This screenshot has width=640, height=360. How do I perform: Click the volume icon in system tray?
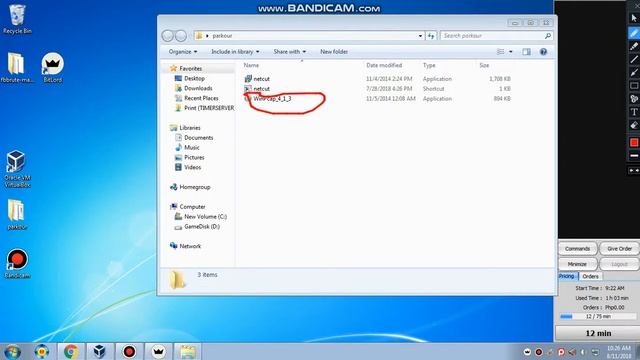point(583,352)
